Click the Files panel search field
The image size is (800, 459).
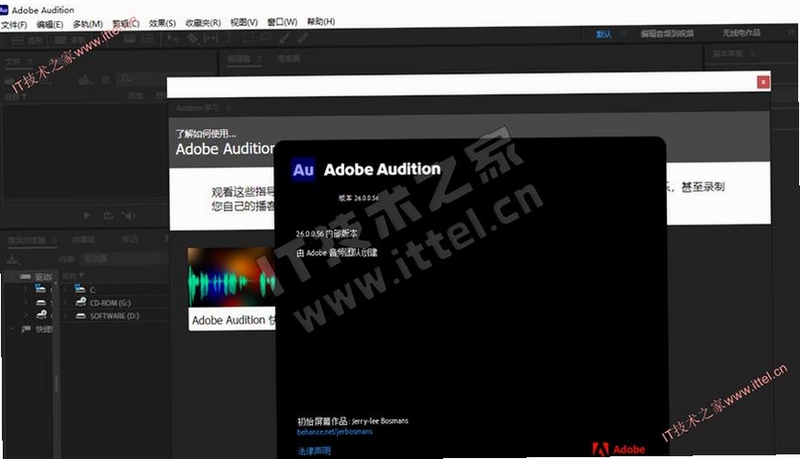click(142, 79)
